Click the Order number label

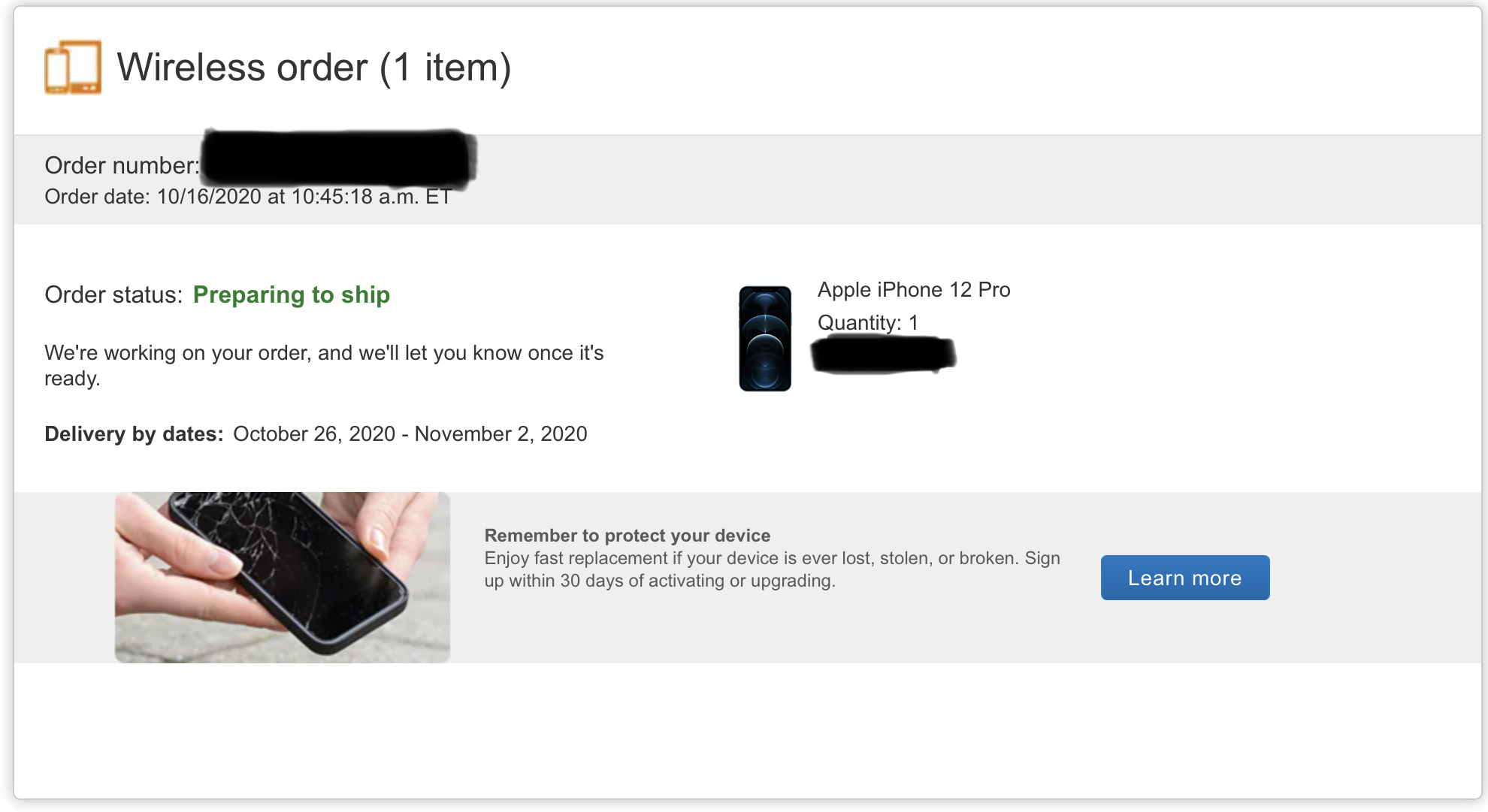[122, 165]
